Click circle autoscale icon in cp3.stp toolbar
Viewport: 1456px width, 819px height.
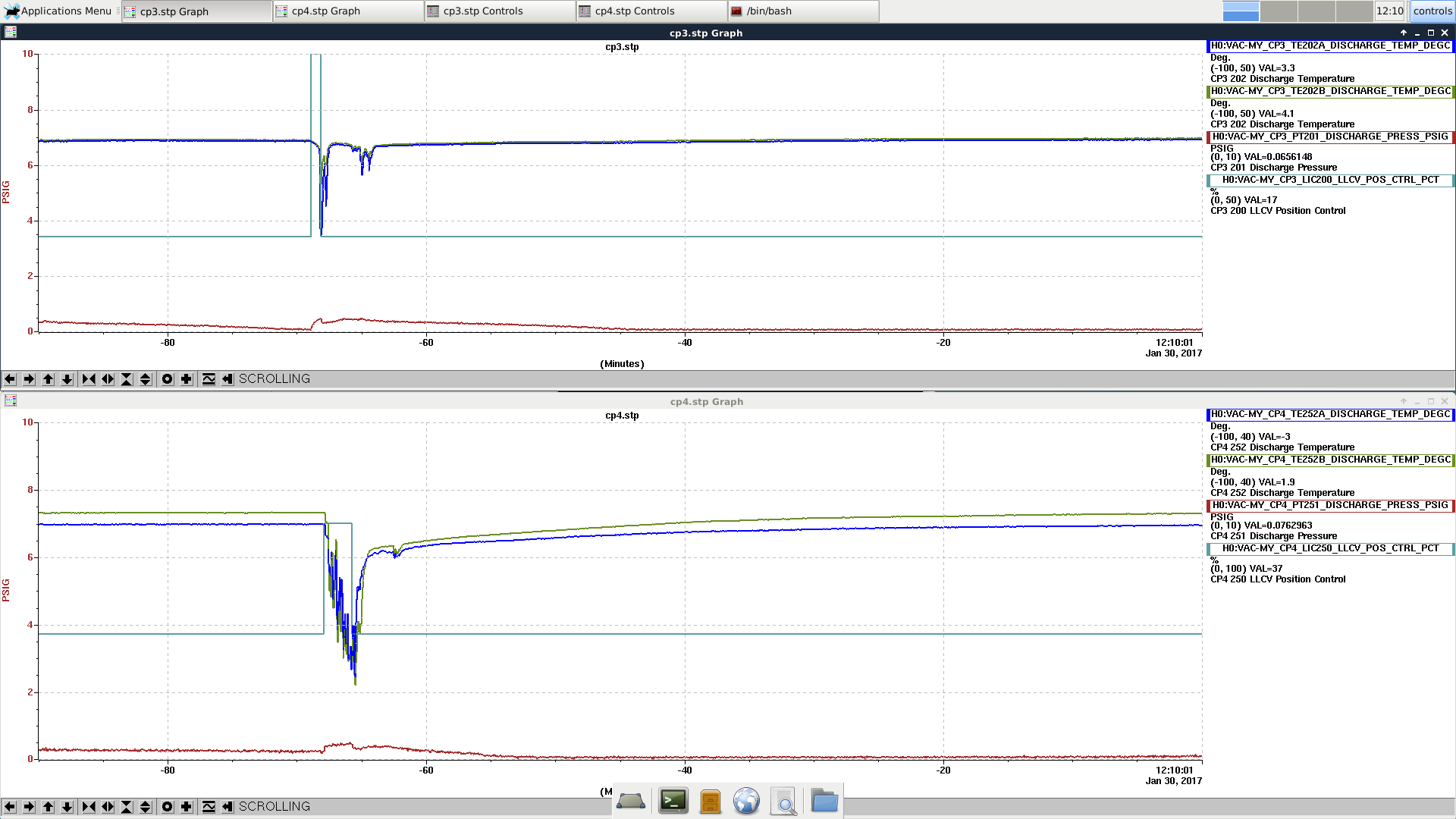(168, 379)
